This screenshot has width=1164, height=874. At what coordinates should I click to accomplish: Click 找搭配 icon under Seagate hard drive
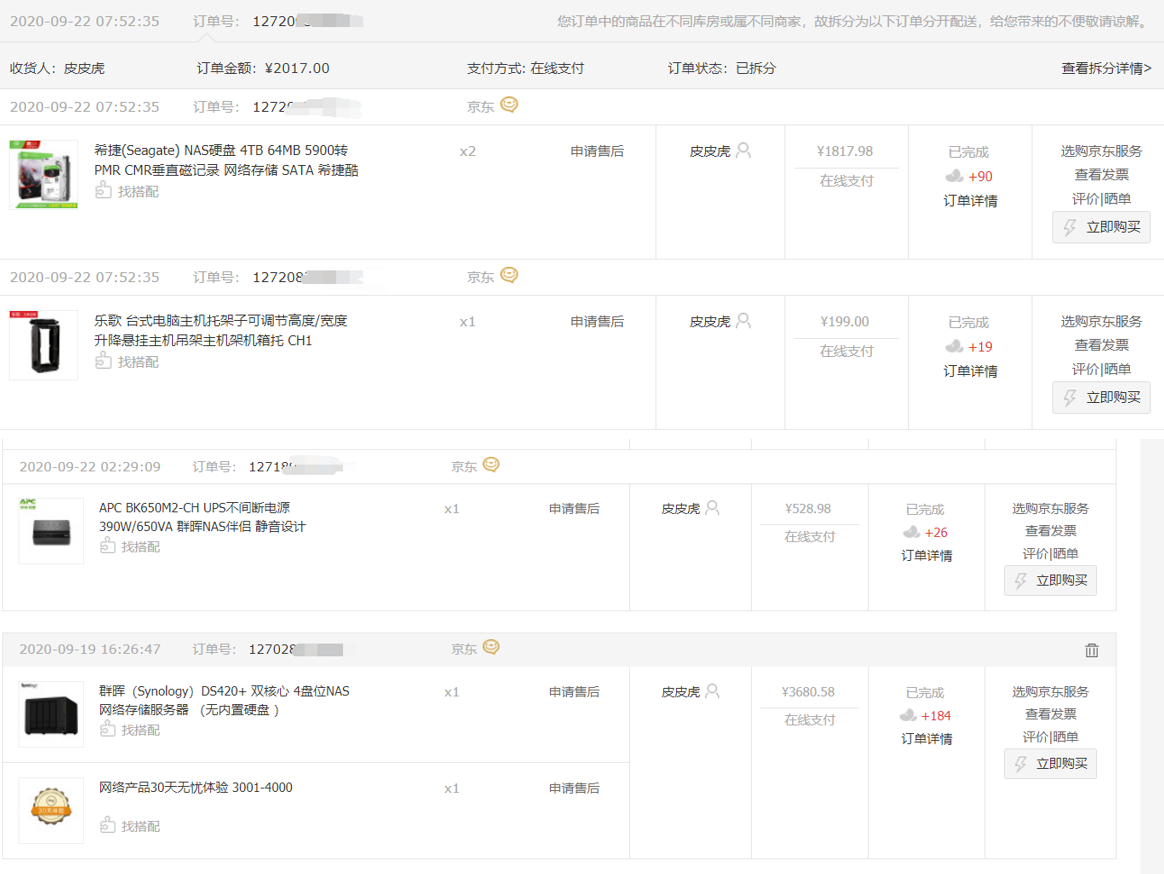[103, 192]
